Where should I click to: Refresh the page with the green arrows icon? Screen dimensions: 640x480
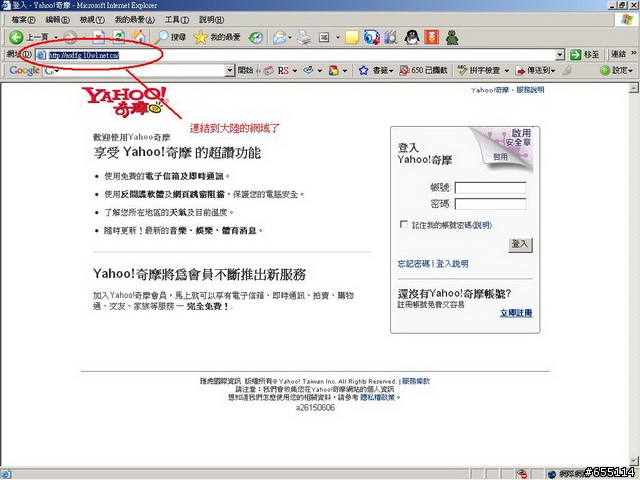[119, 38]
